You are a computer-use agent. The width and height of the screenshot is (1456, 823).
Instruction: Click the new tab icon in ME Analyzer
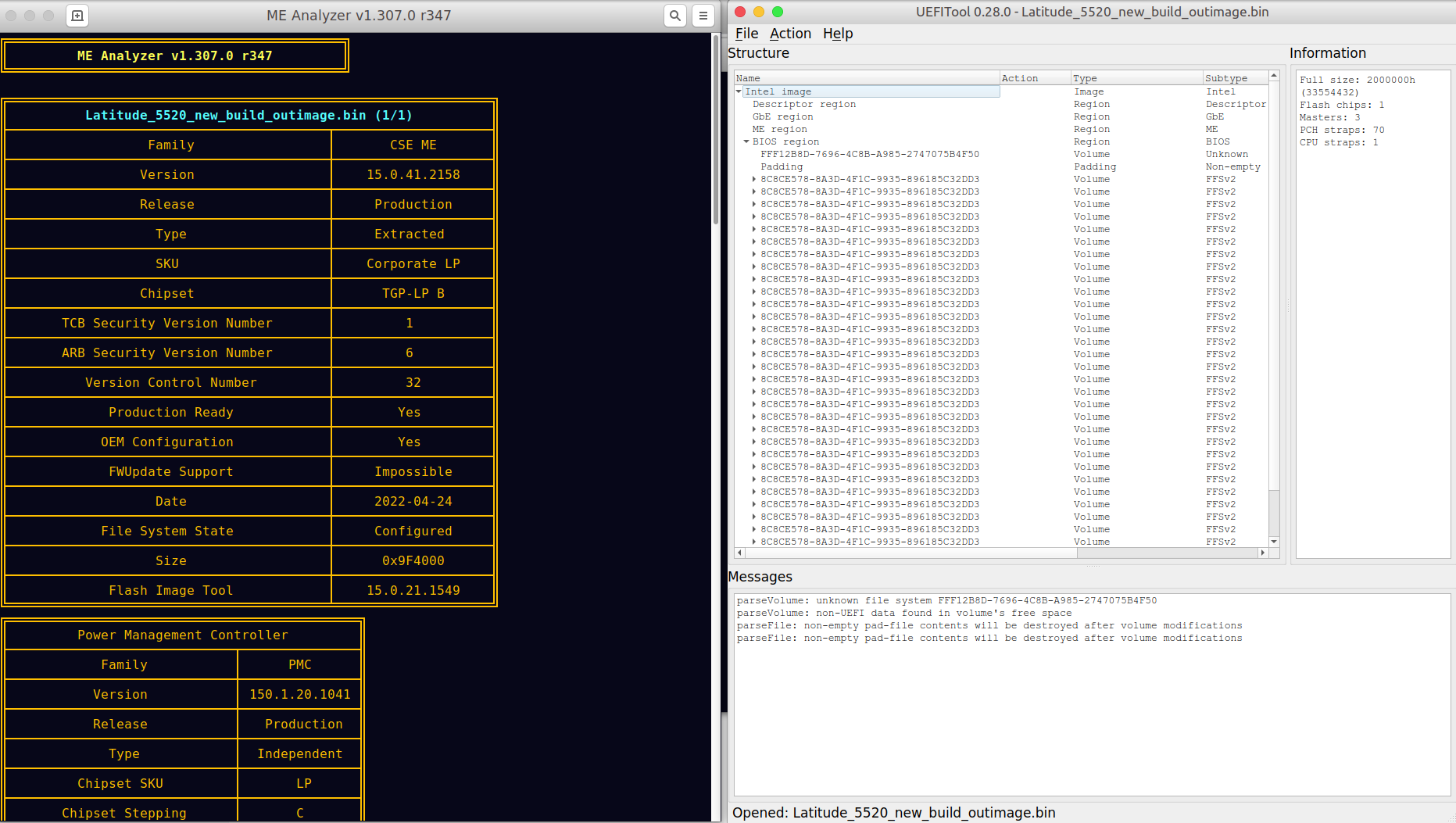click(77, 16)
